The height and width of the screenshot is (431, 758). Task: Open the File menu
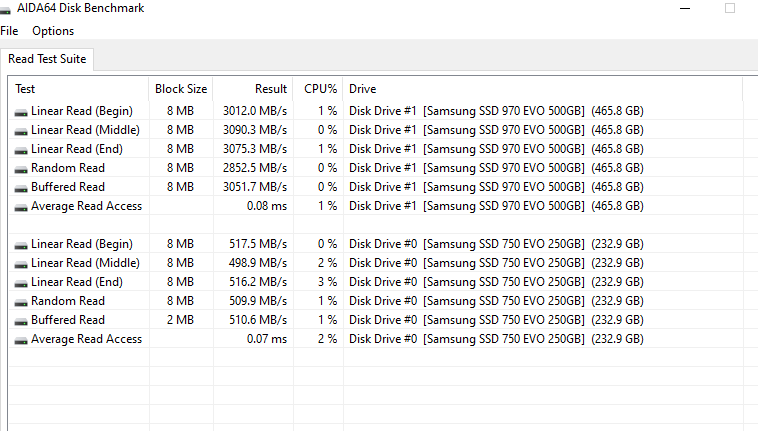coord(9,31)
